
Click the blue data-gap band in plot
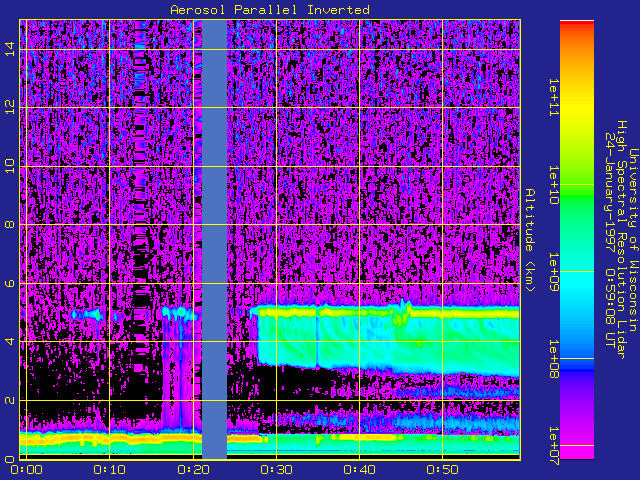tap(214, 240)
